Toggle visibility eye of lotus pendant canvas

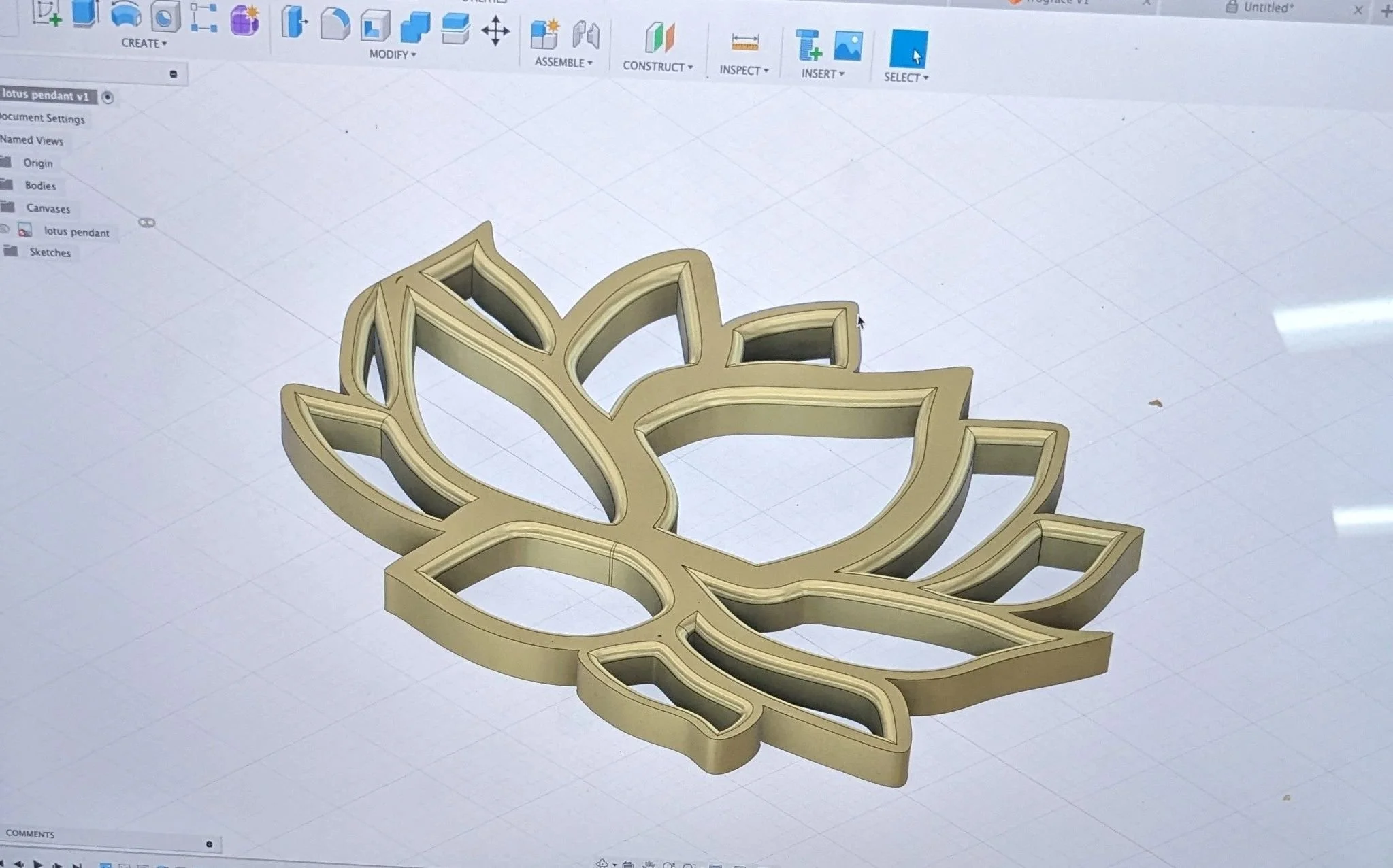(5, 229)
